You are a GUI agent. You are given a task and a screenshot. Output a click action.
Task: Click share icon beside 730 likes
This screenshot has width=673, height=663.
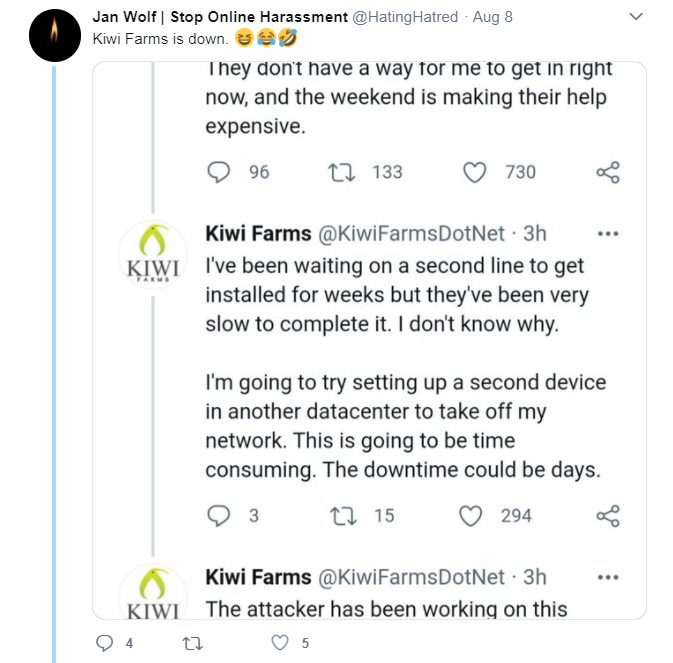[608, 173]
